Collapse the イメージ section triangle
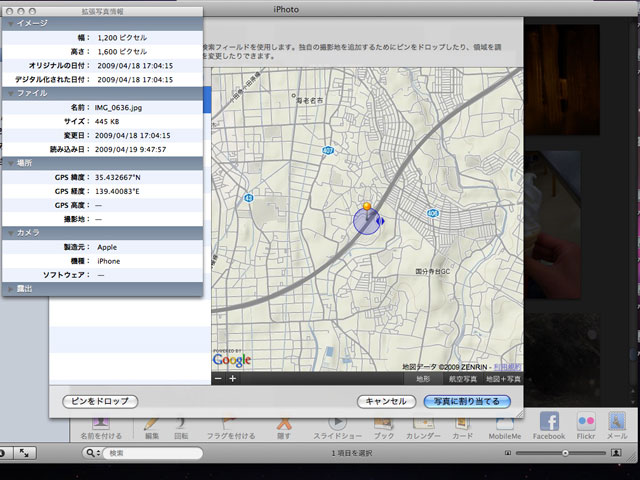 pyautogui.click(x=11, y=24)
